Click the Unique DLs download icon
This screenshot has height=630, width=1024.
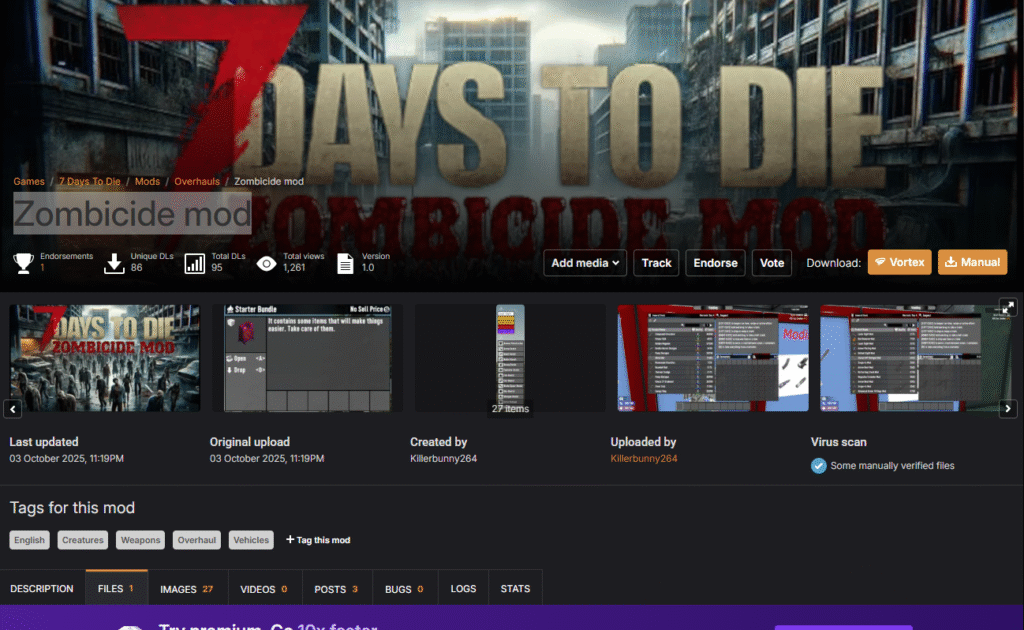point(114,263)
